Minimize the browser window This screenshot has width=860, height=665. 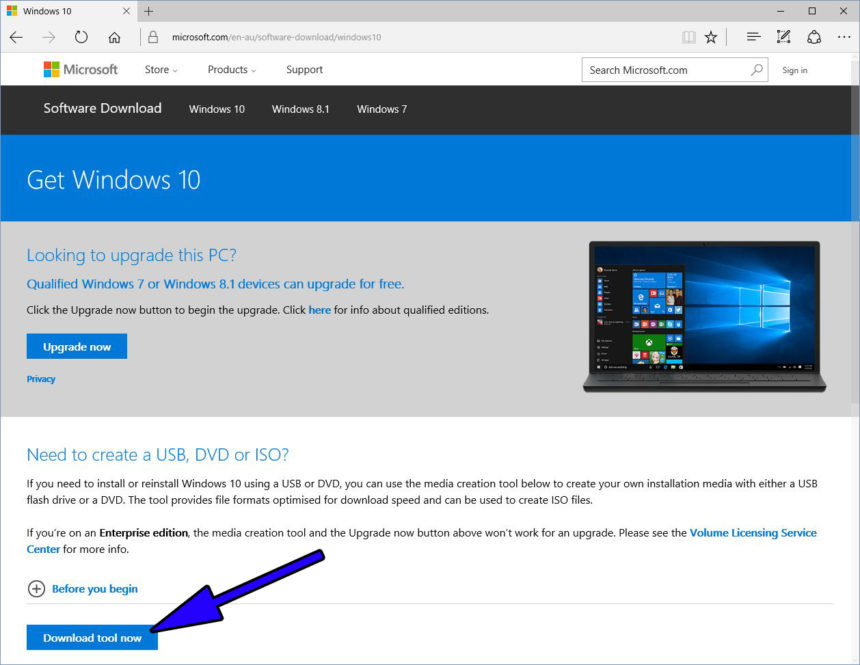pos(780,11)
